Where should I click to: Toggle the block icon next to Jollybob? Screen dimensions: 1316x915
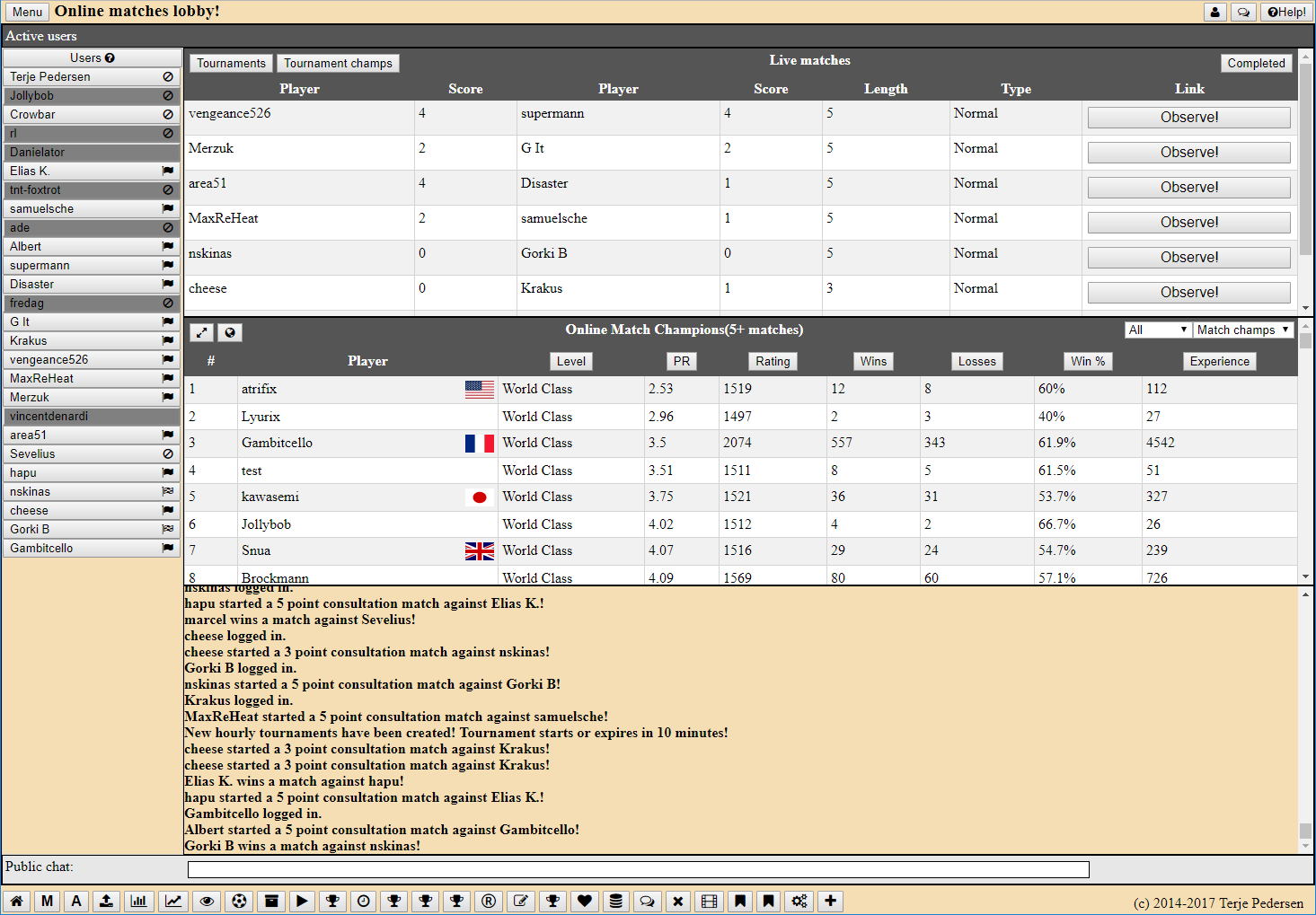click(x=168, y=96)
